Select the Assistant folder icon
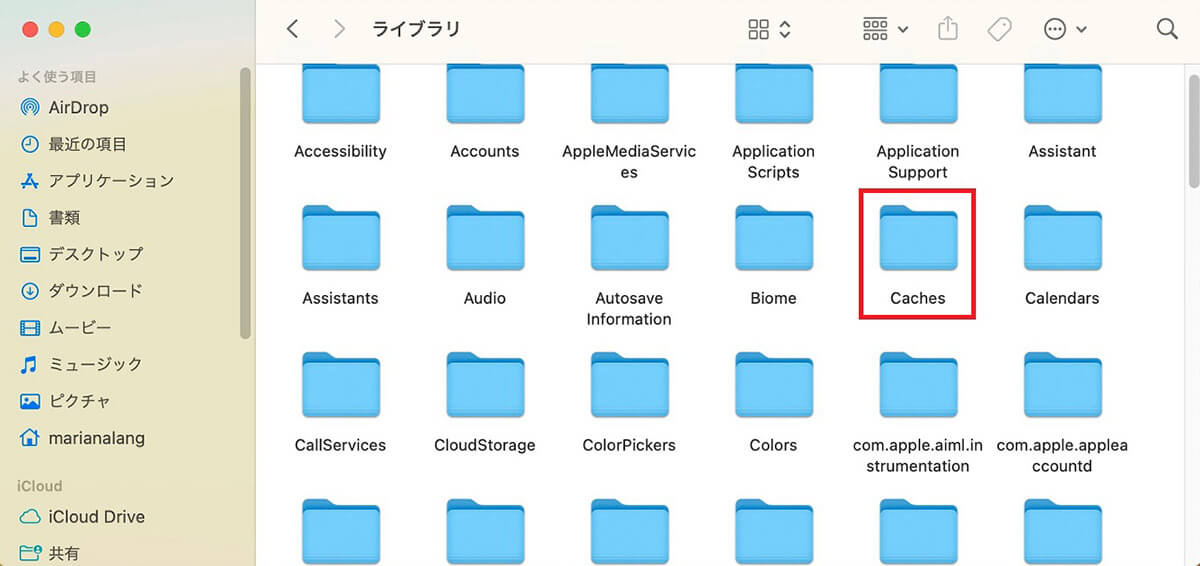1200x566 pixels. (1062, 94)
